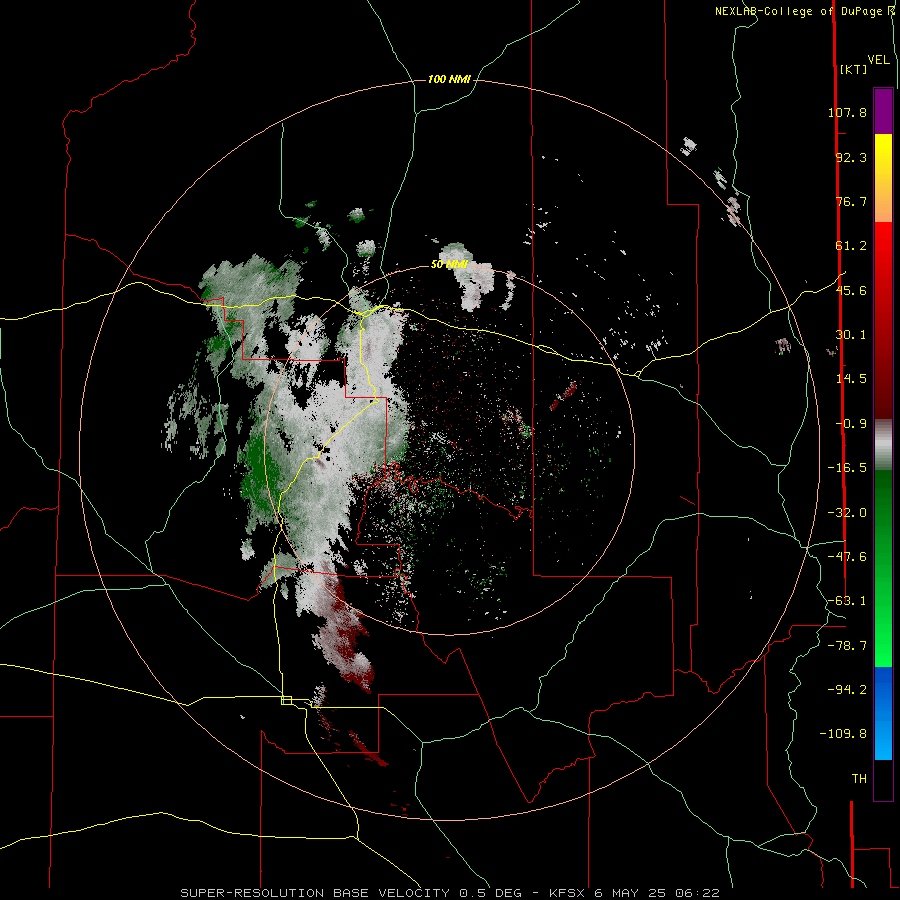Screen dimensions: 900x900
Task: Click the -78.7 velocity scale value
Action: point(847,646)
